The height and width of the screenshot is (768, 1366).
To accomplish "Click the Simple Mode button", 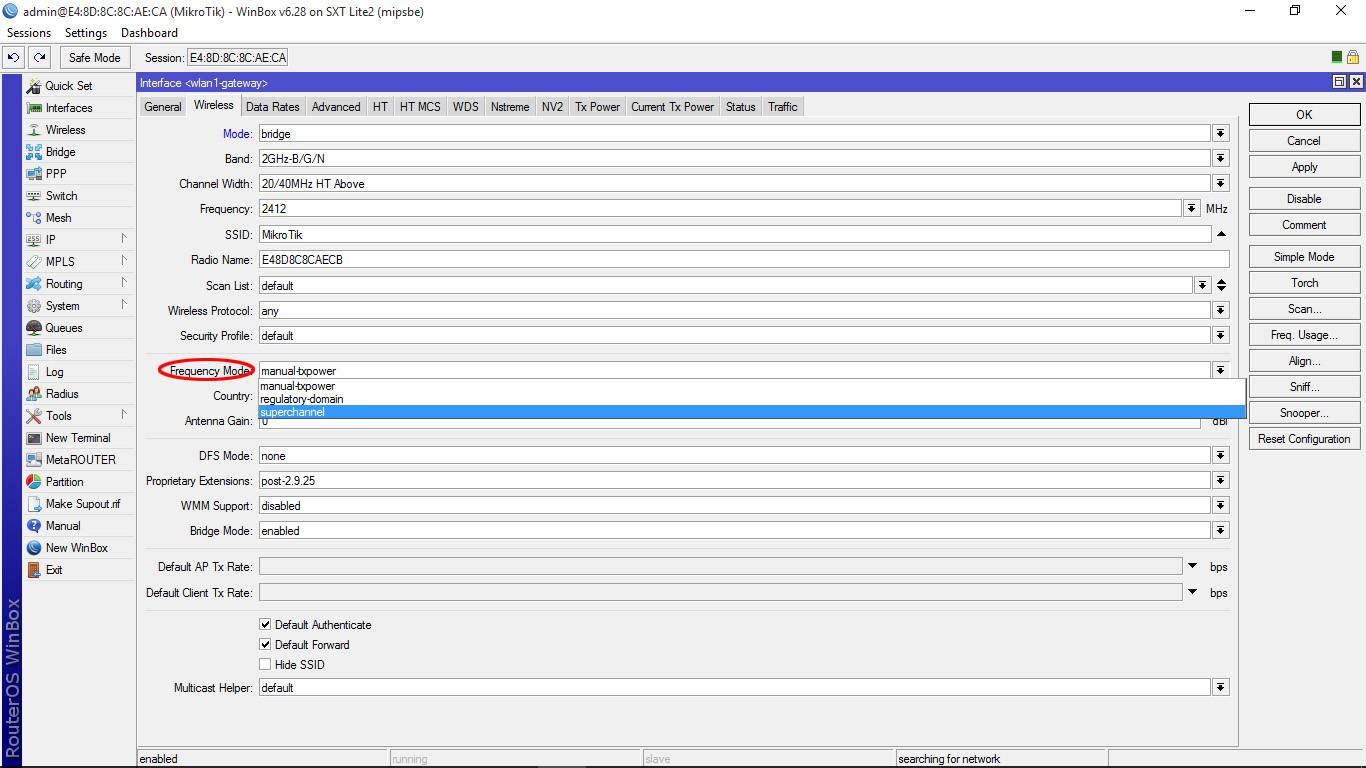I will [1304, 257].
